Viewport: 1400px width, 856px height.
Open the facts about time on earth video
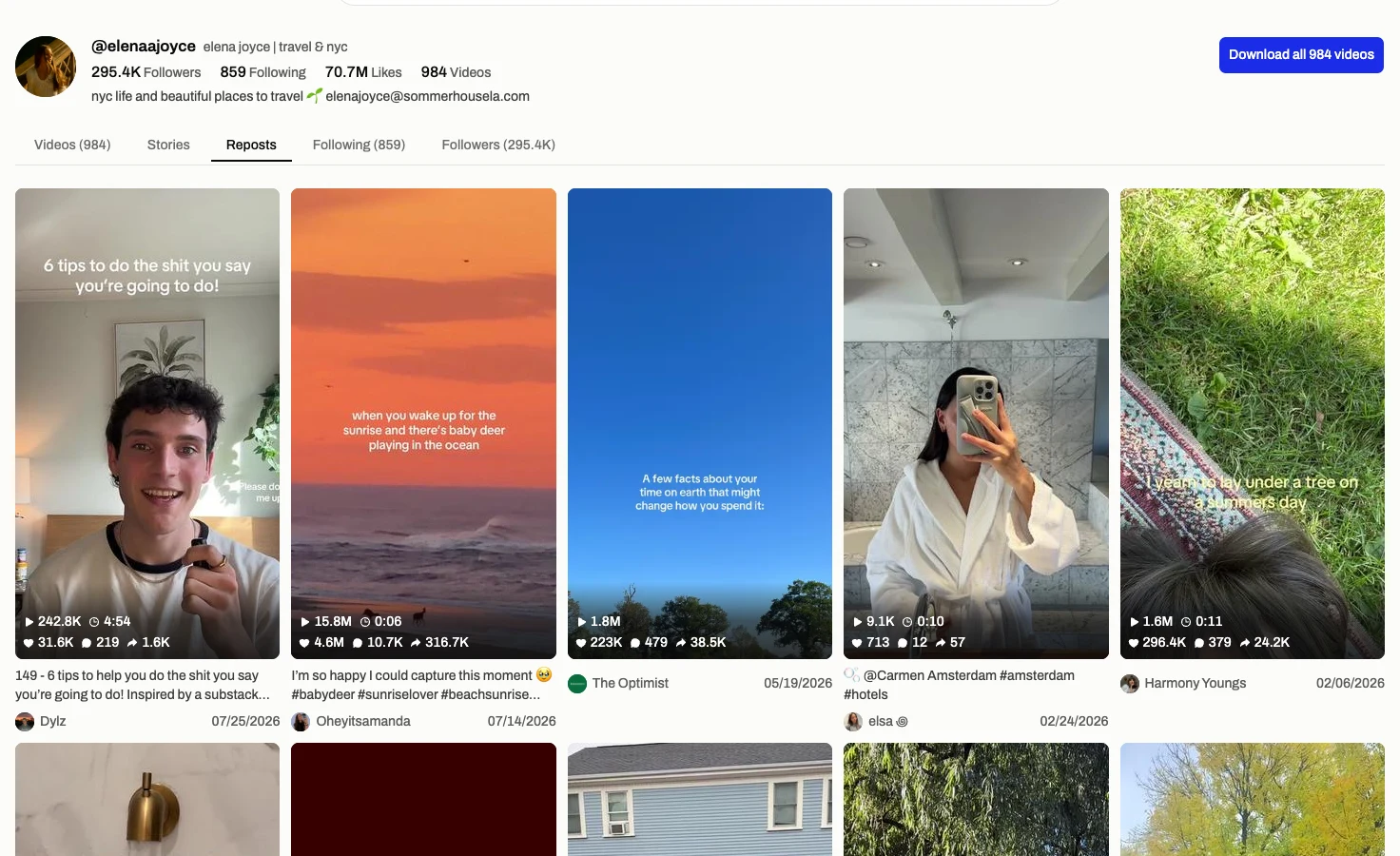[700, 423]
